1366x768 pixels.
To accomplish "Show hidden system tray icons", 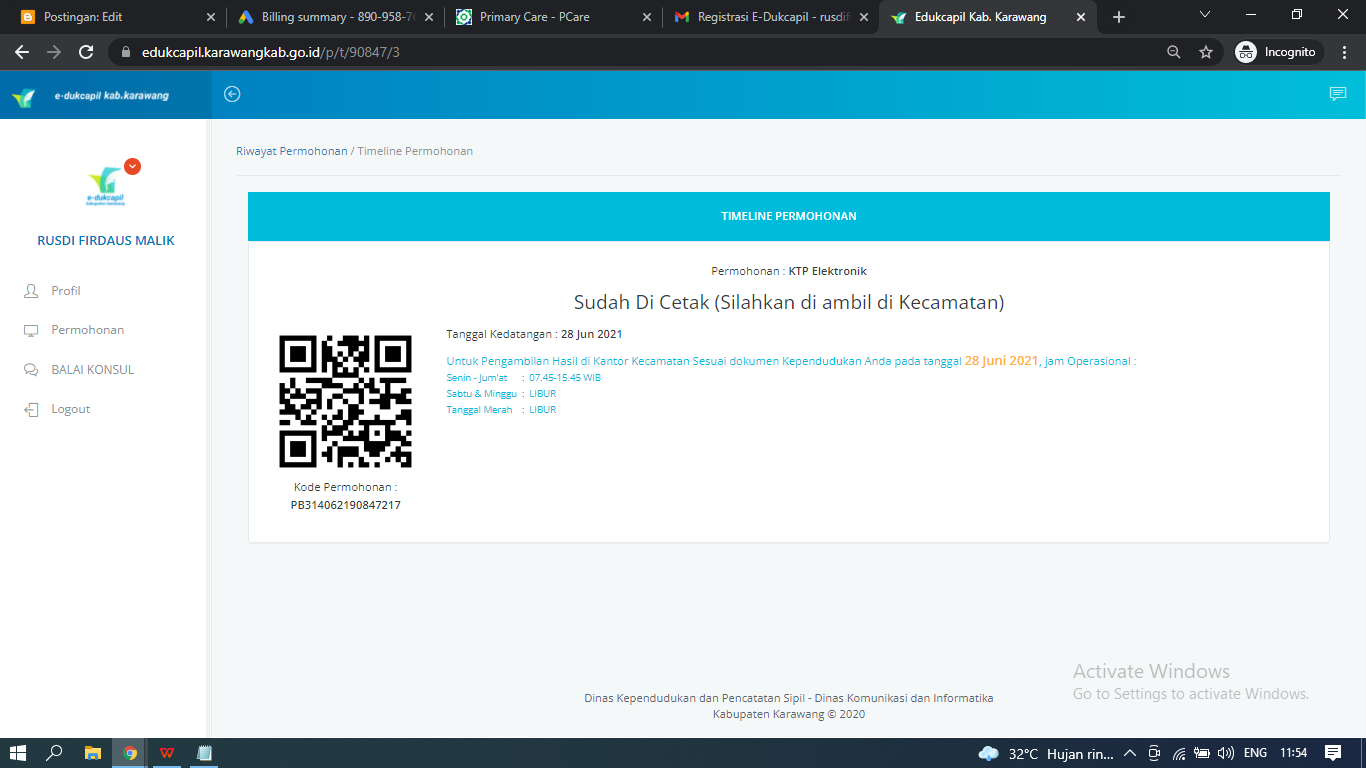I will pyautogui.click(x=1130, y=753).
